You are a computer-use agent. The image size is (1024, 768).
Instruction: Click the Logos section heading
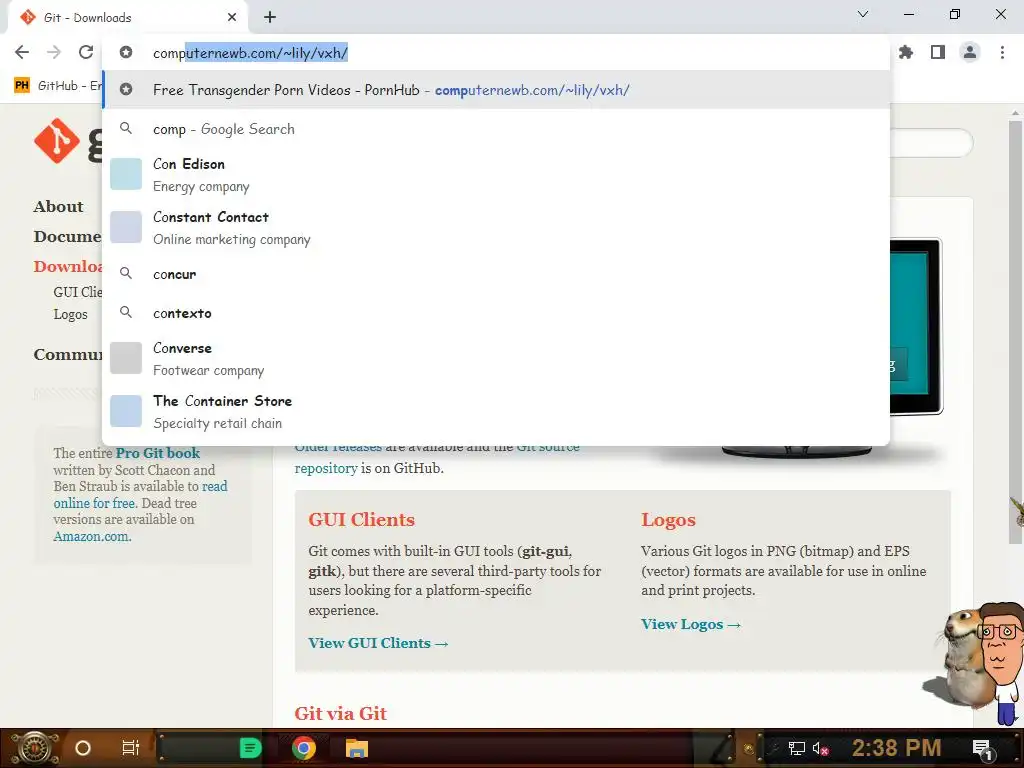coord(668,520)
